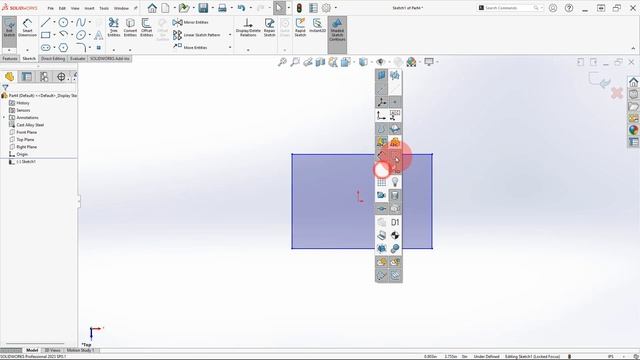Screen dimensions: 640x360
Task: Click the Display/Delete Relations button
Action: click(x=248, y=28)
